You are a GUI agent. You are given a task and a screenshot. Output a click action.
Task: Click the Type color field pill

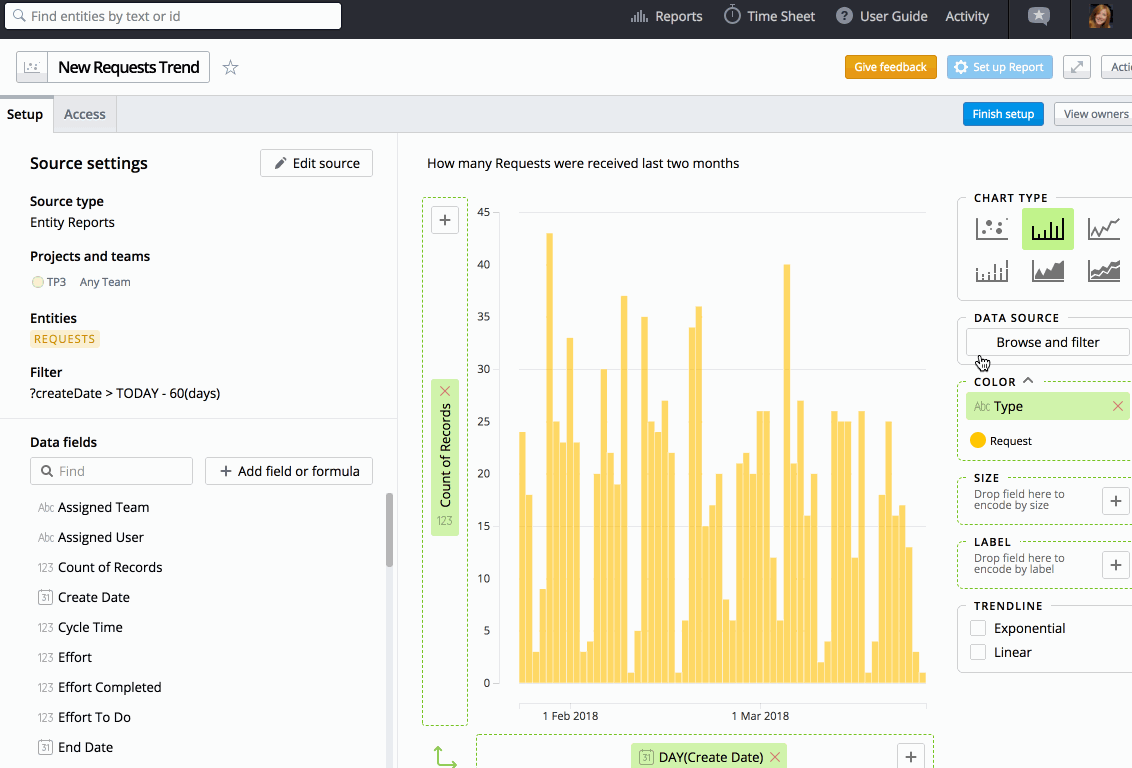(x=1046, y=406)
